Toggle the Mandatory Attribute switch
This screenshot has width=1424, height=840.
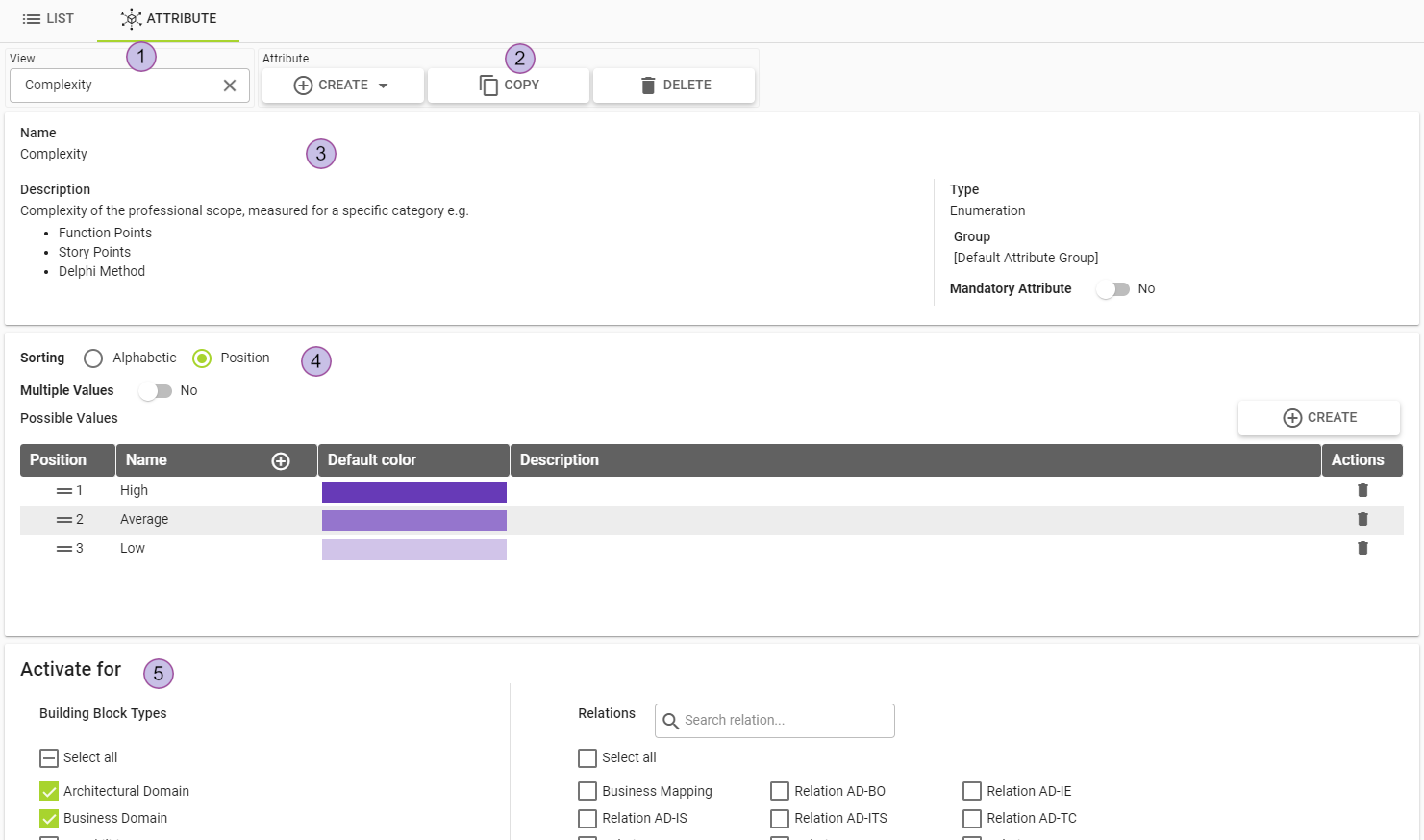[x=1113, y=289]
